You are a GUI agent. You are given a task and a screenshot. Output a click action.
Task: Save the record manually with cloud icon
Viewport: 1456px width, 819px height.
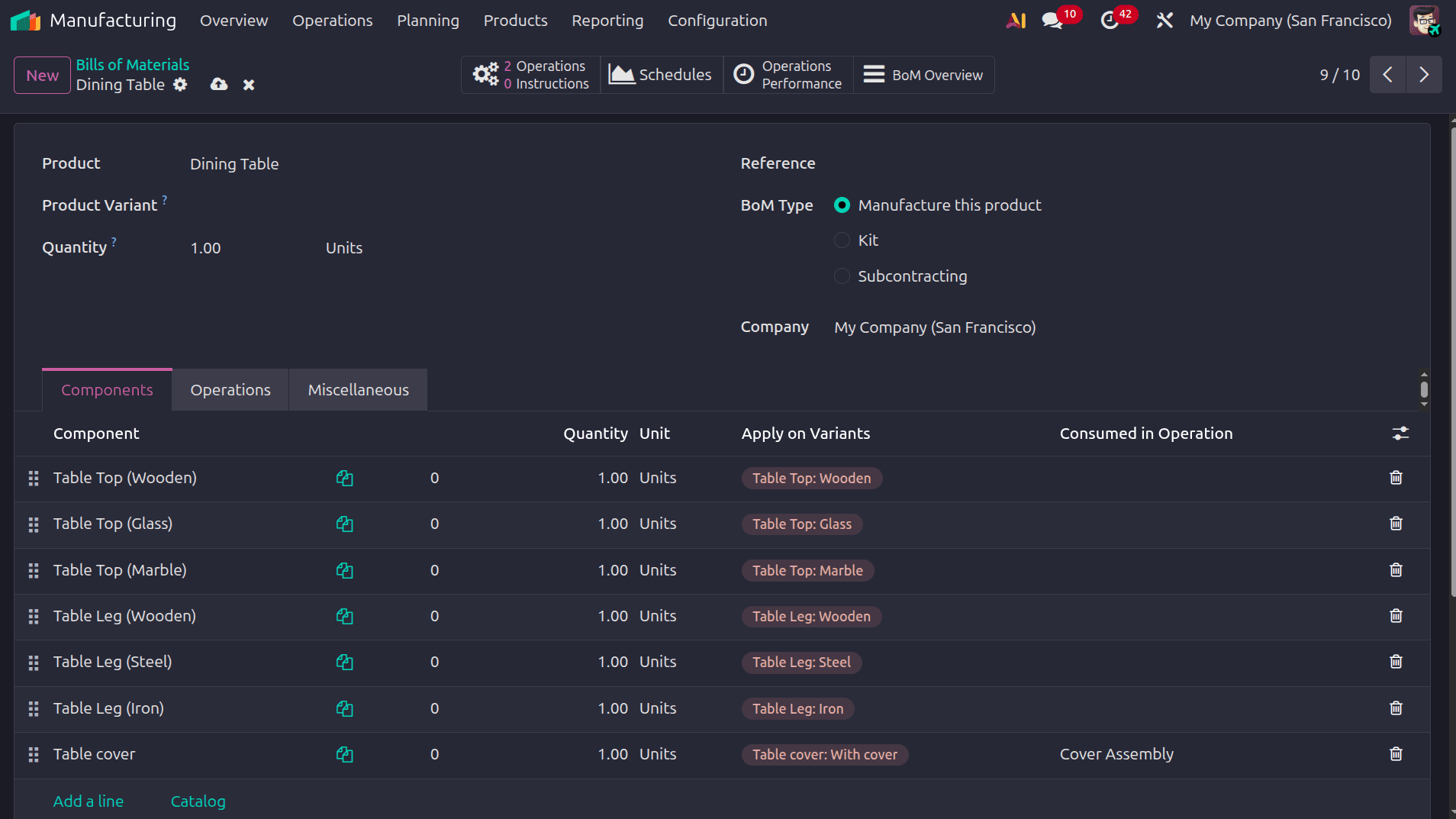(x=219, y=85)
